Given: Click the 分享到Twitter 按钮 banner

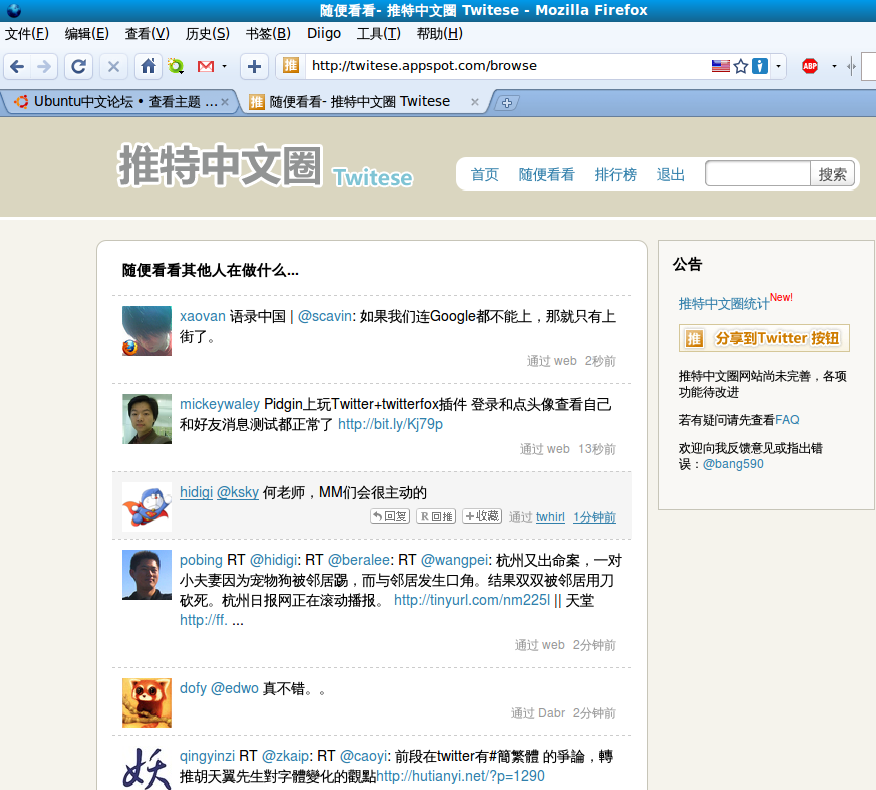Looking at the screenshot, I should click(764, 338).
